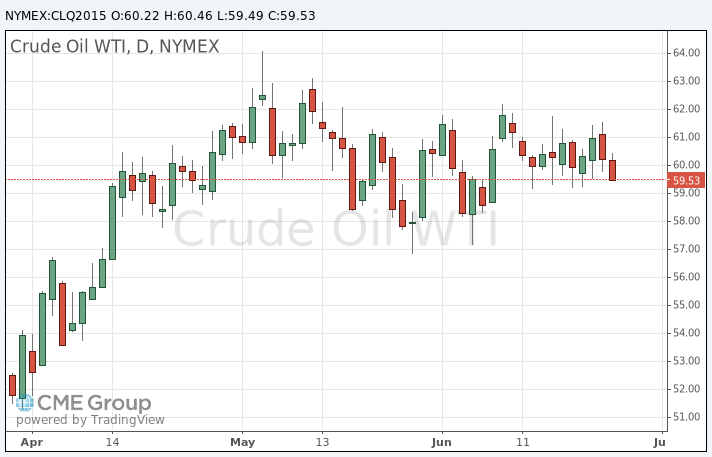This screenshot has height=457, width=712.
Task: Click the "11" date axis marker
Action: click(522, 441)
